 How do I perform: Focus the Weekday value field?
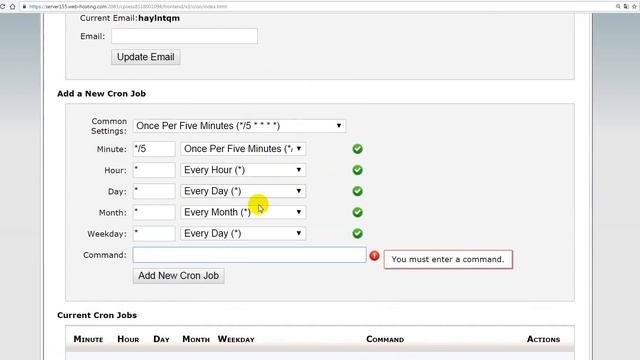(x=154, y=234)
